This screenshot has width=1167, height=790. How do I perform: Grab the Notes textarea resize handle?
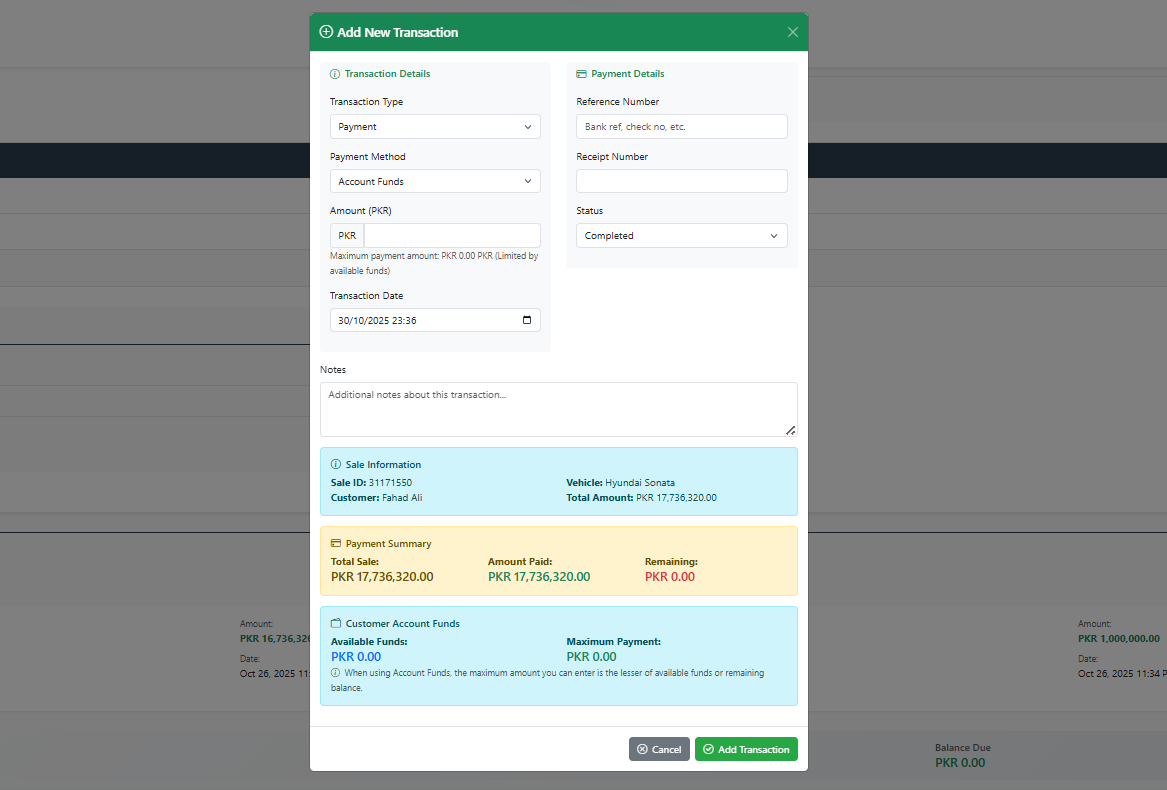790,430
